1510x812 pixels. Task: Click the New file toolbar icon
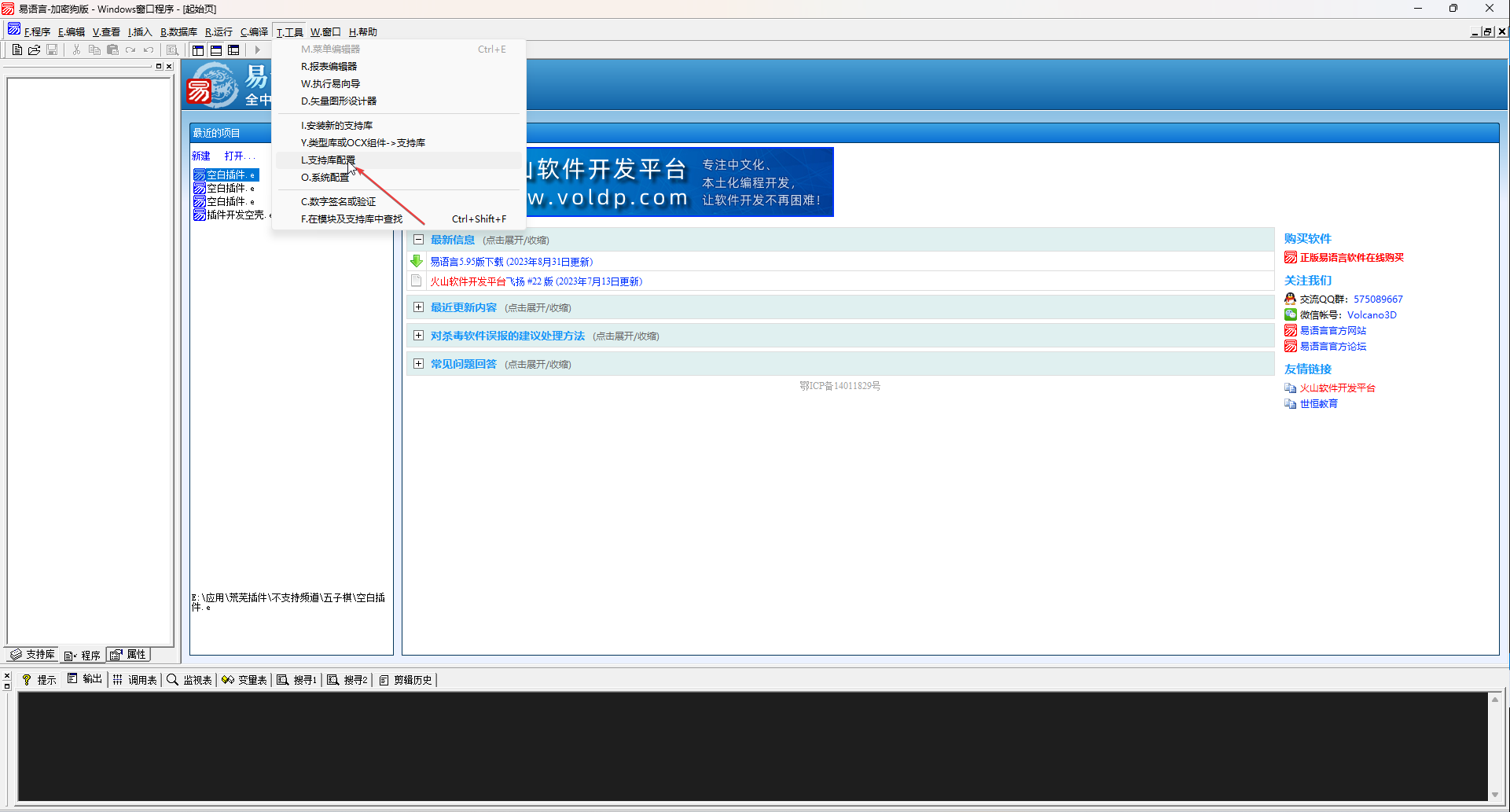pyautogui.click(x=17, y=50)
